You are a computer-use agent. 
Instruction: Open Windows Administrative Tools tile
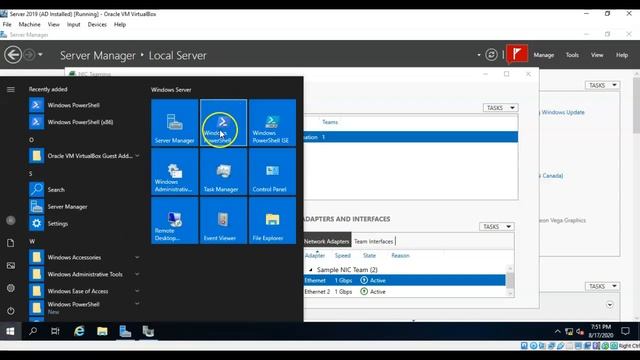click(175, 171)
